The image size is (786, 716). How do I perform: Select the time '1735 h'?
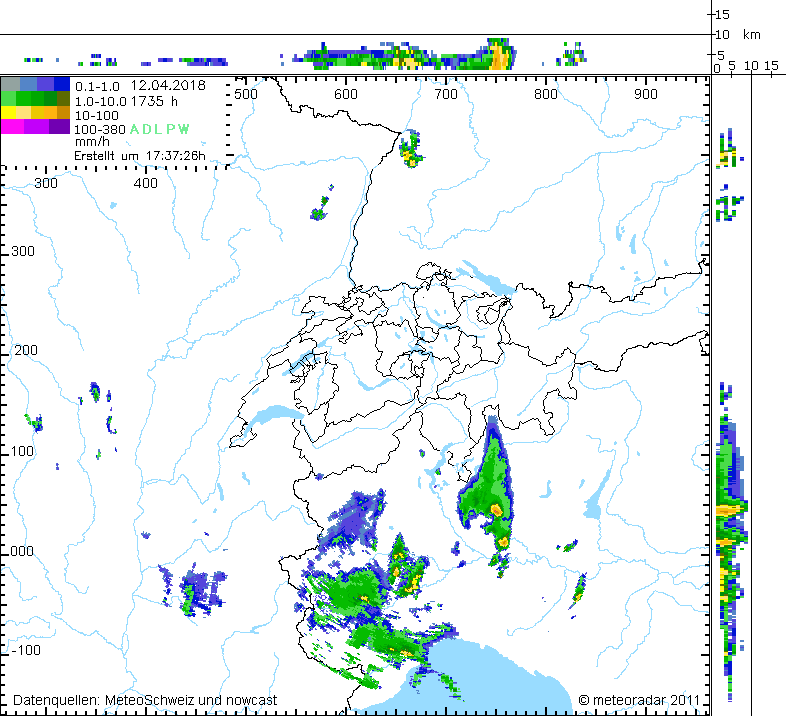pyautogui.click(x=154, y=101)
